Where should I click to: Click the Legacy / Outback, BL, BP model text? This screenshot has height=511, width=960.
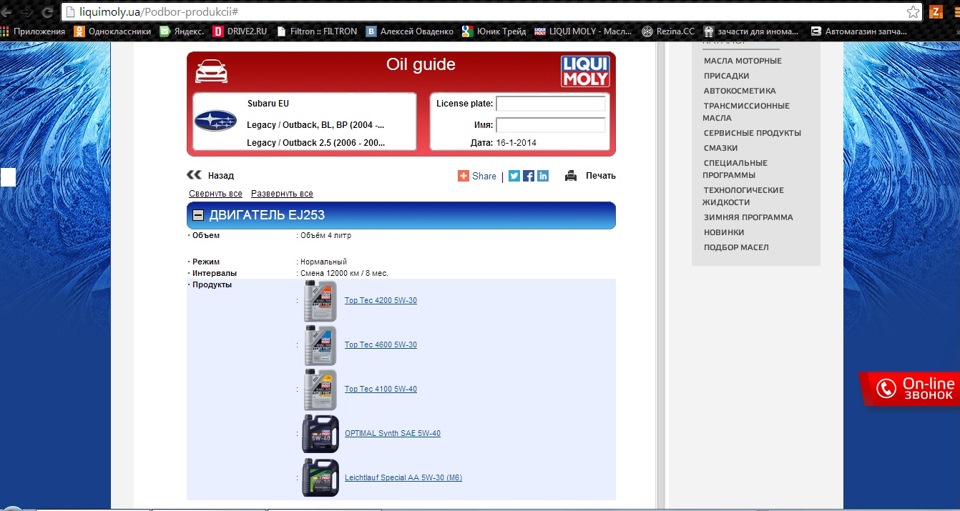click(315, 125)
